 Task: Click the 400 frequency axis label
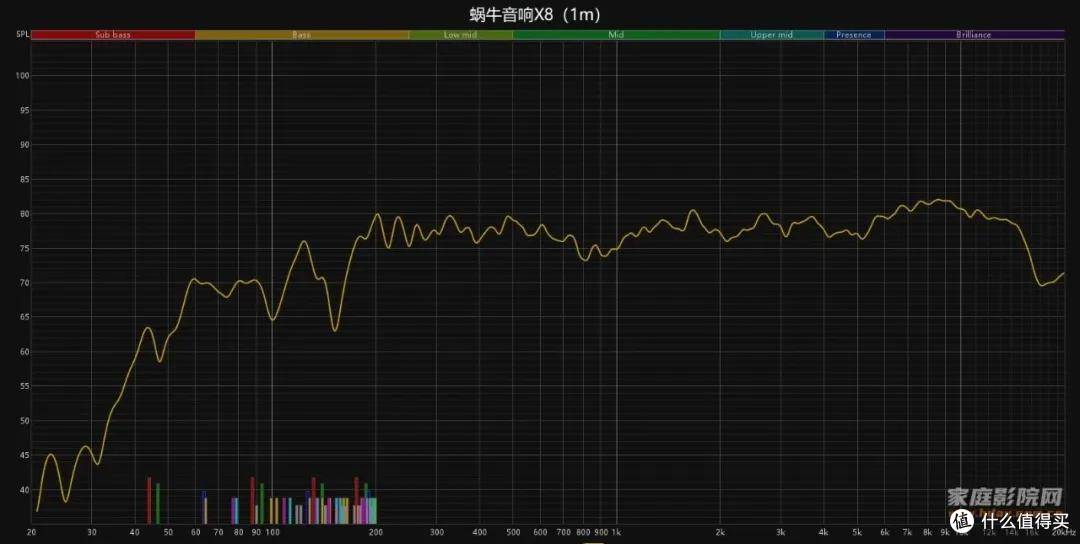click(x=479, y=532)
